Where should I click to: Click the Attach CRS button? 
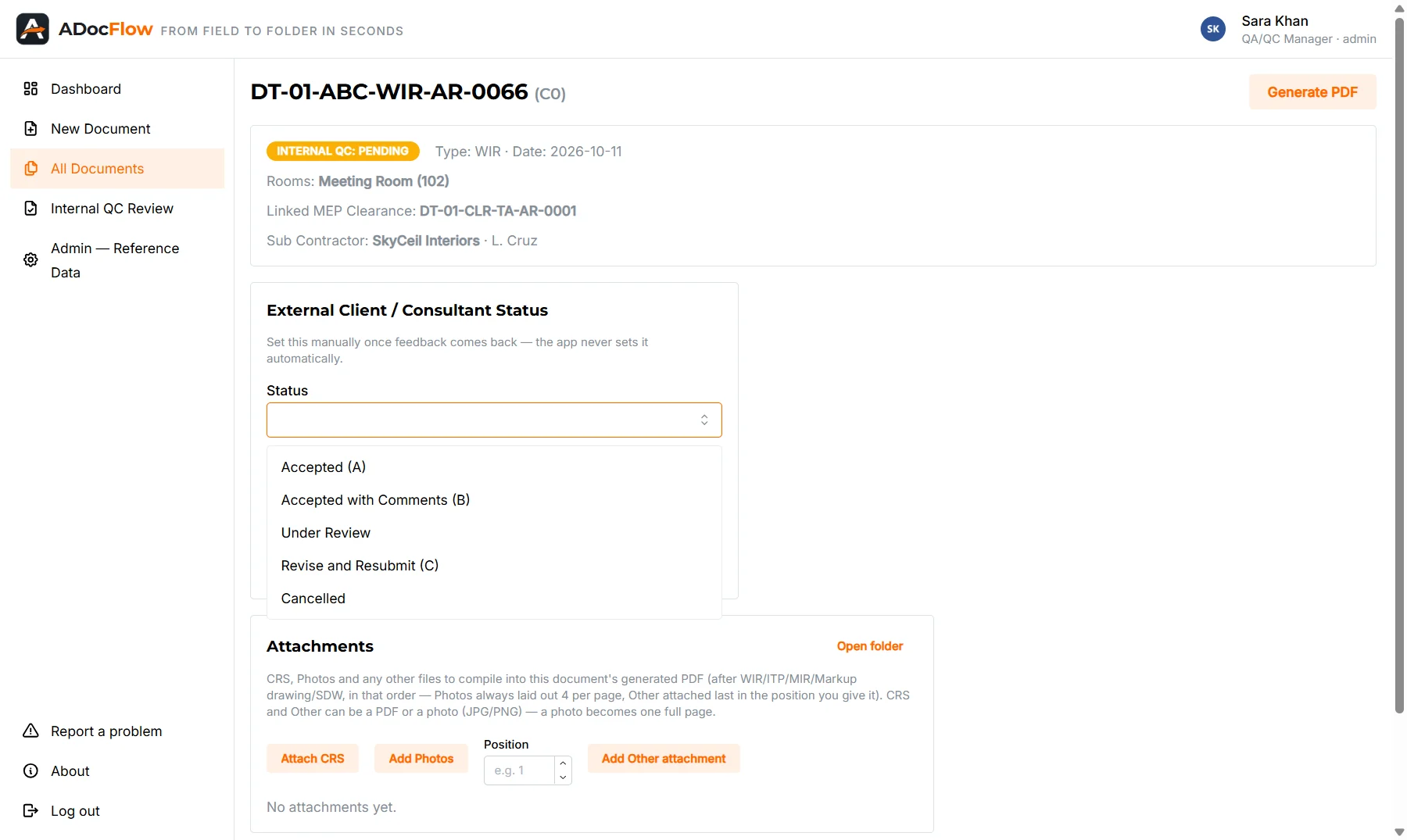313,758
